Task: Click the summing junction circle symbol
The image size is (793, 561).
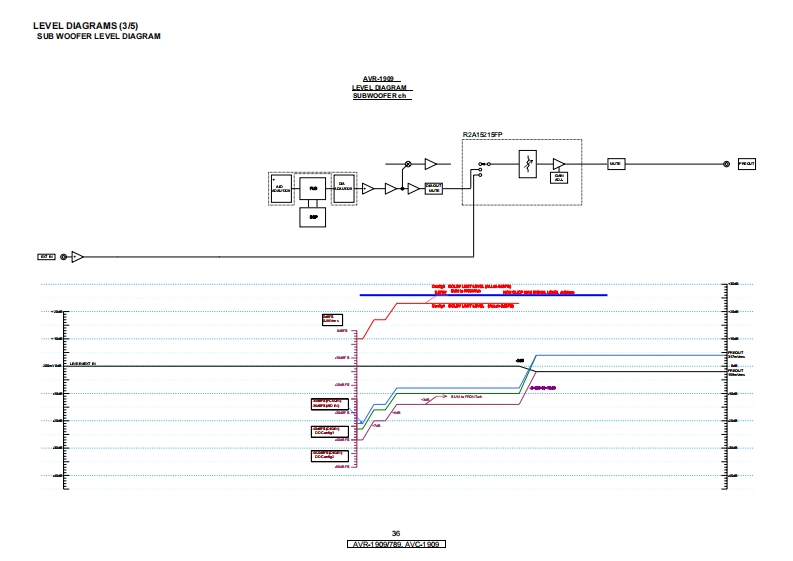Action: click(x=407, y=163)
